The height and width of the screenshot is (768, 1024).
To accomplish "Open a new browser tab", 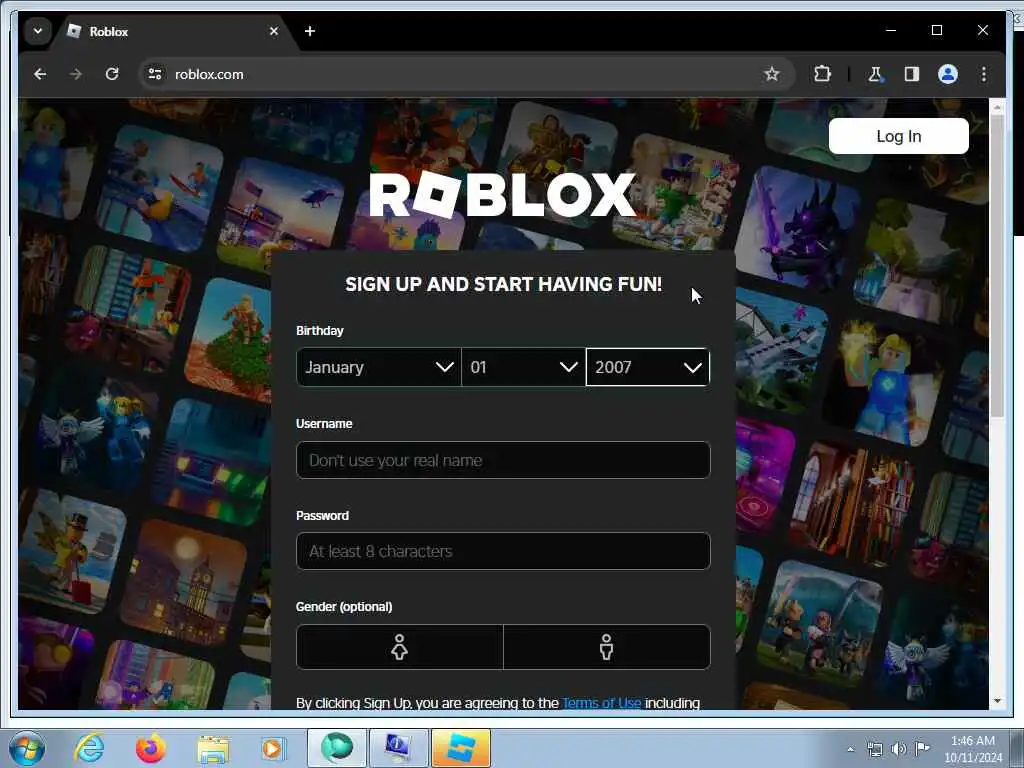I will click(310, 31).
